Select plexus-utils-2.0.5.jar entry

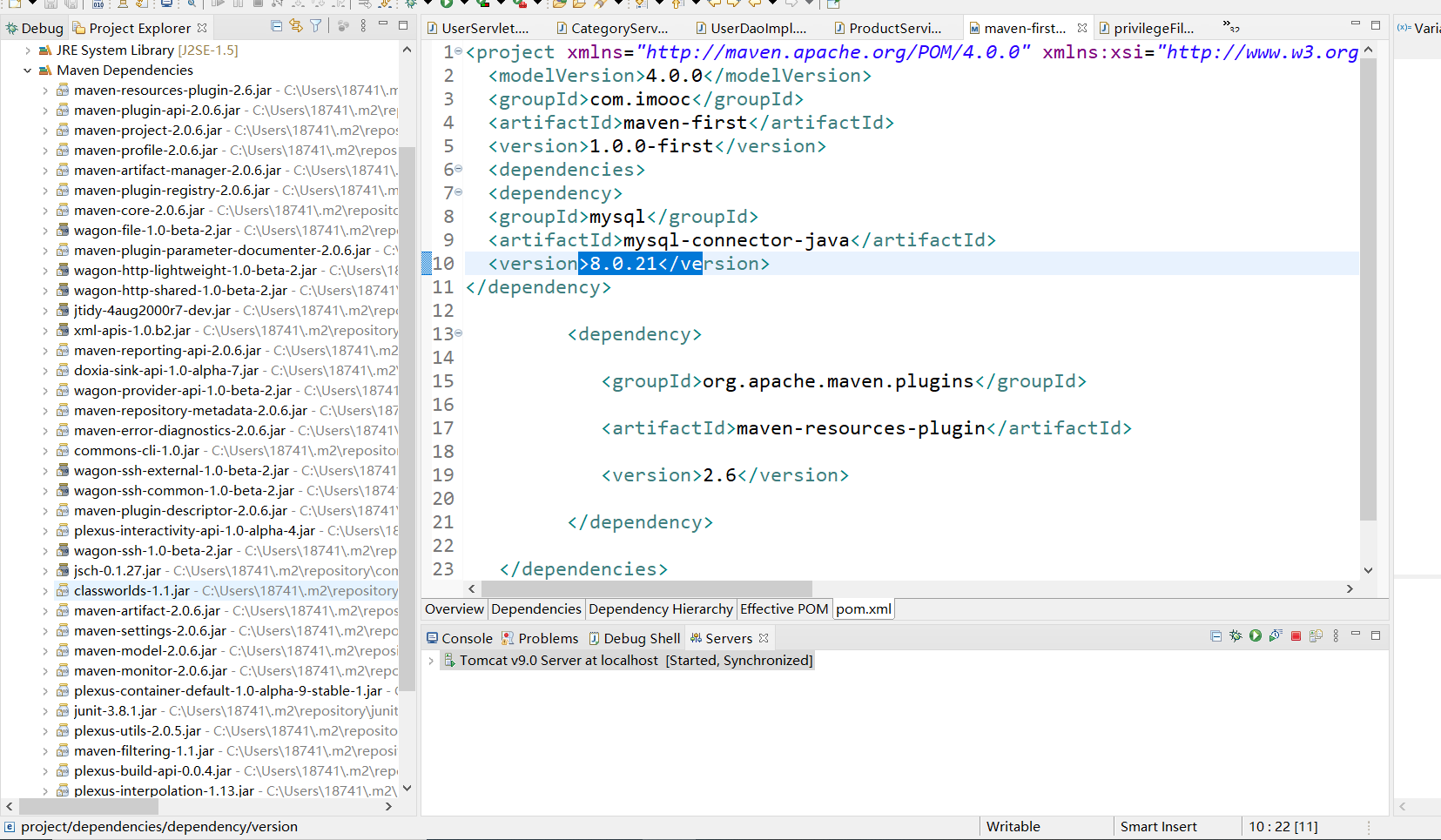click(138, 731)
